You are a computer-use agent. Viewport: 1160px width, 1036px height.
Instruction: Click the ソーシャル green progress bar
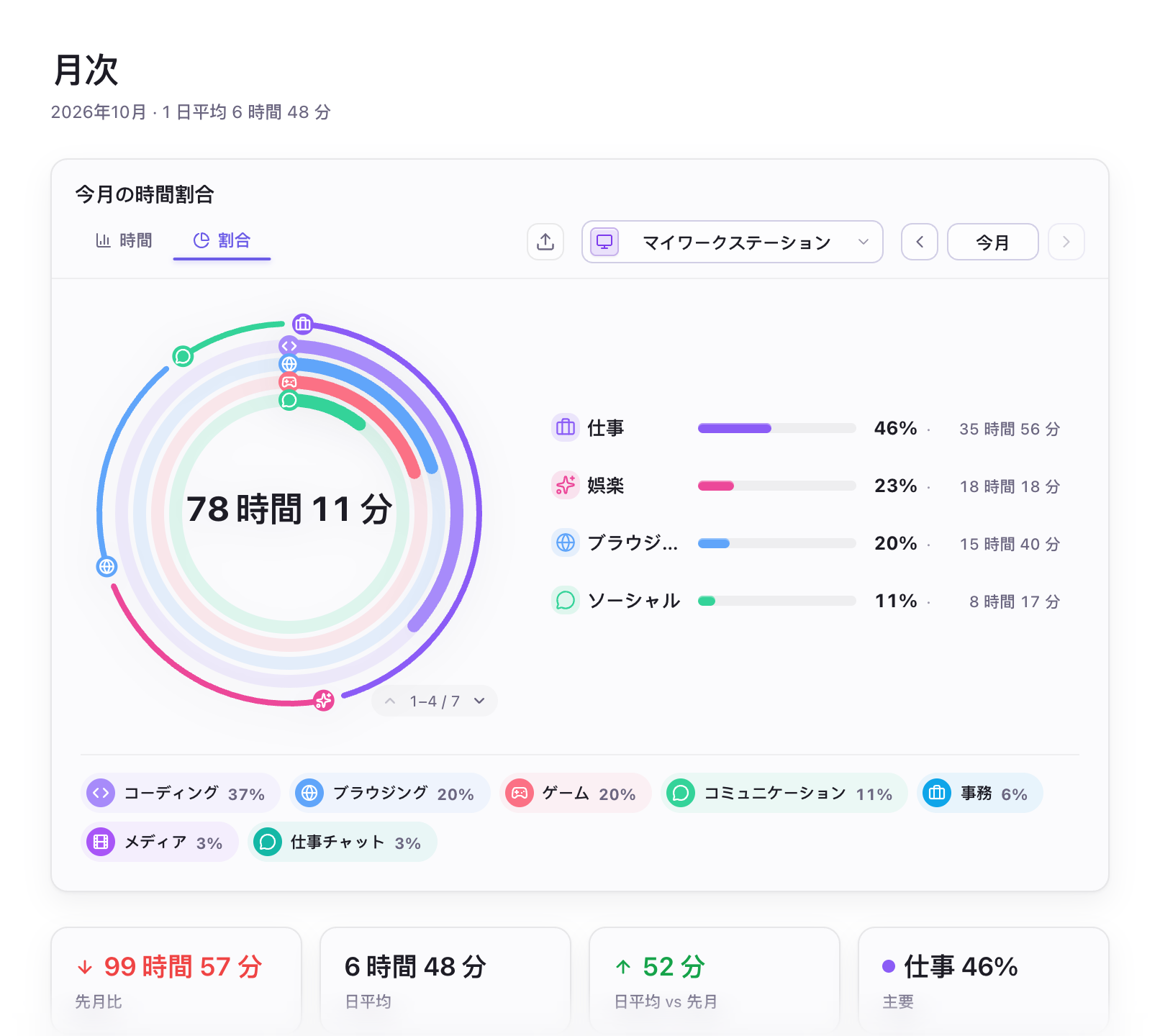pos(777,601)
